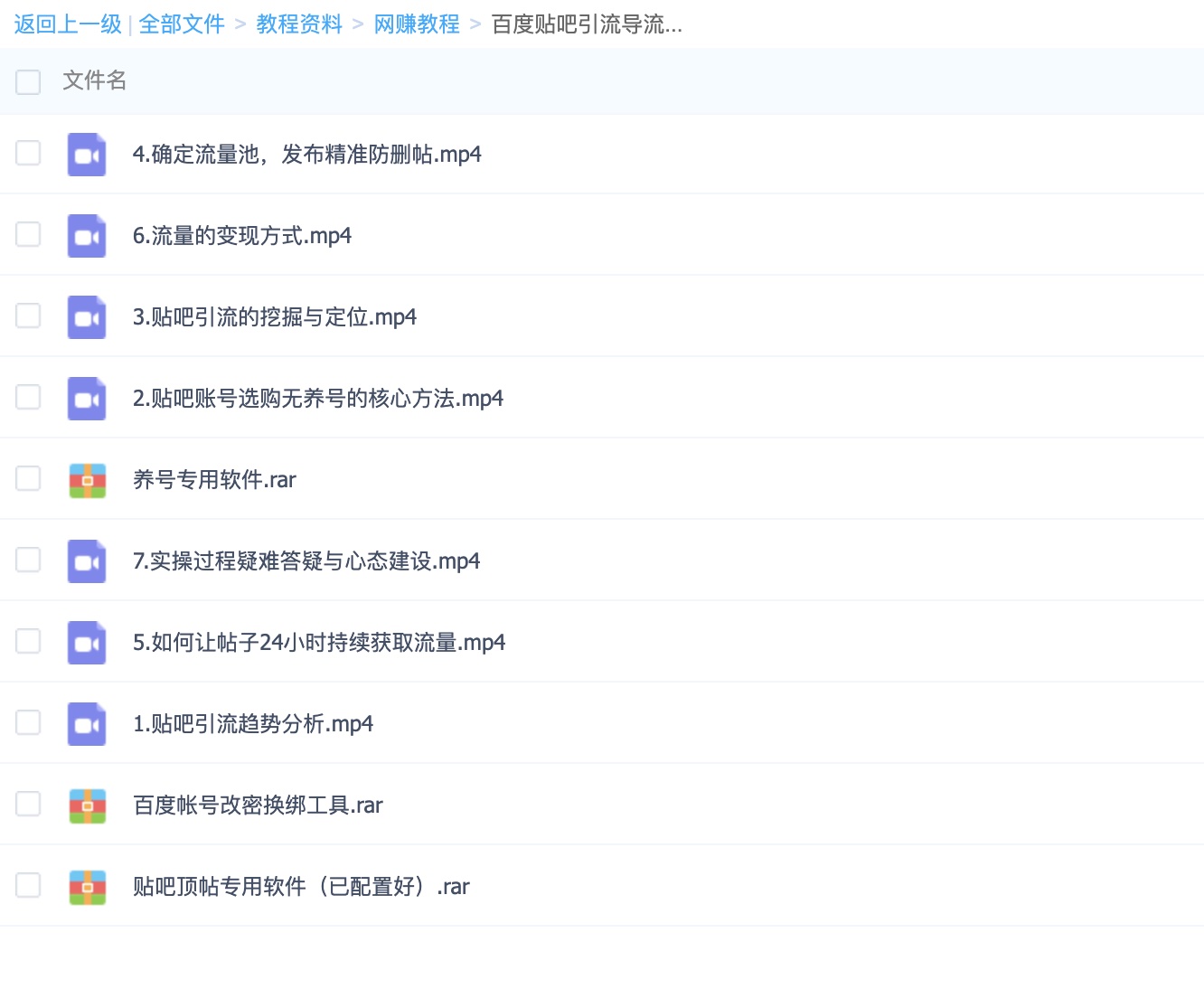Click archive icon for 养号专用软件.rar
Screen dimensions: 1204x989
[x=88, y=480]
